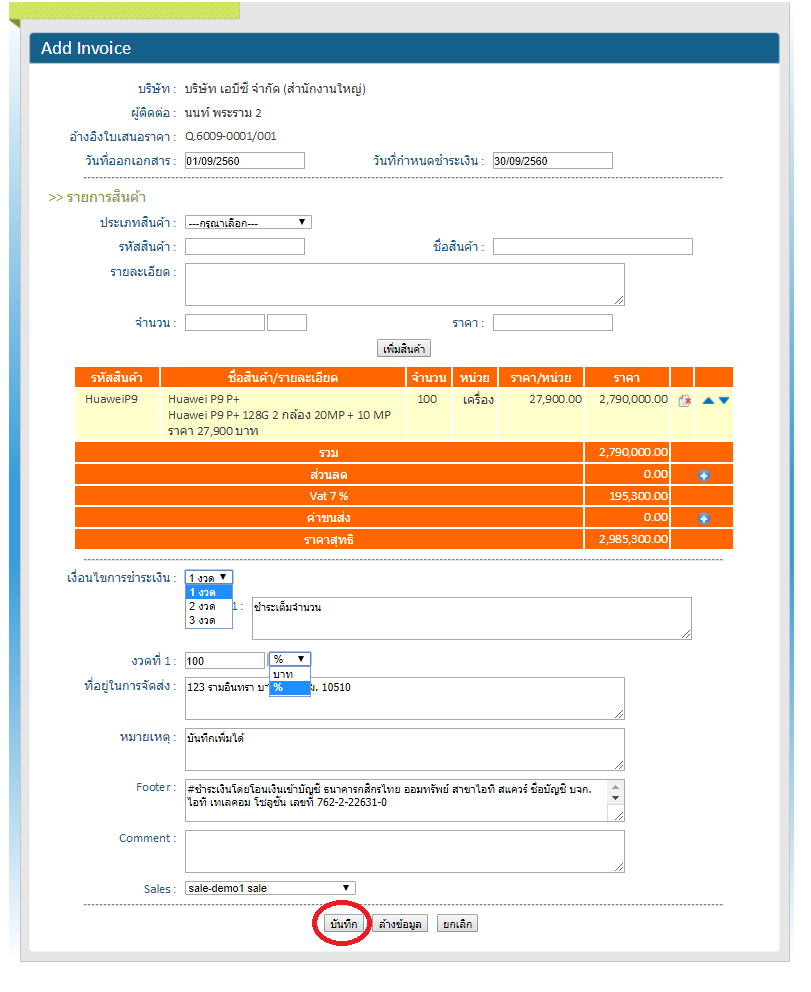This screenshot has height=992, width=811.
Task: Choose % in the unit list
Action: (x=290, y=688)
